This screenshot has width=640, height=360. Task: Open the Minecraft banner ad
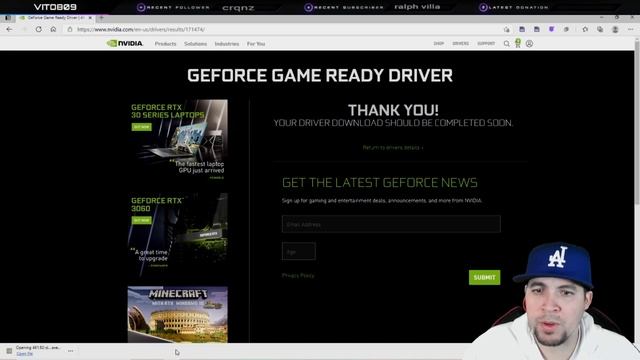coord(178,314)
